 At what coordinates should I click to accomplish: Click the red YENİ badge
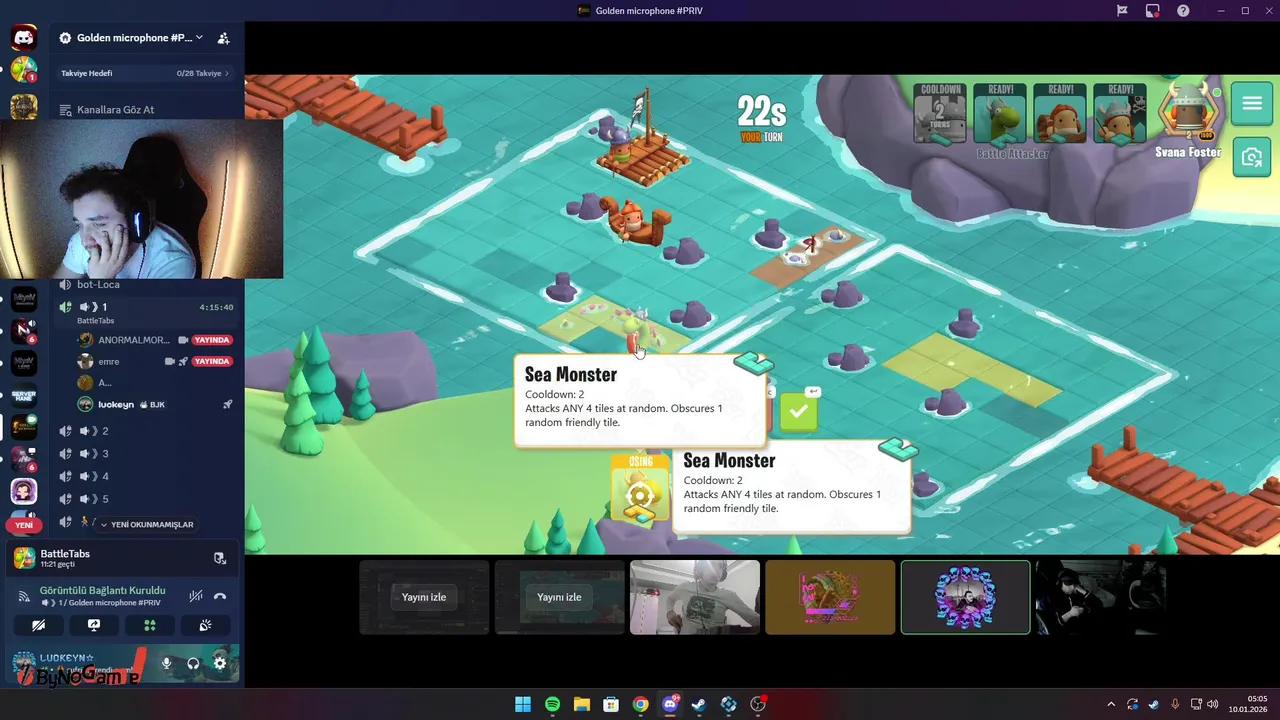(23, 525)
